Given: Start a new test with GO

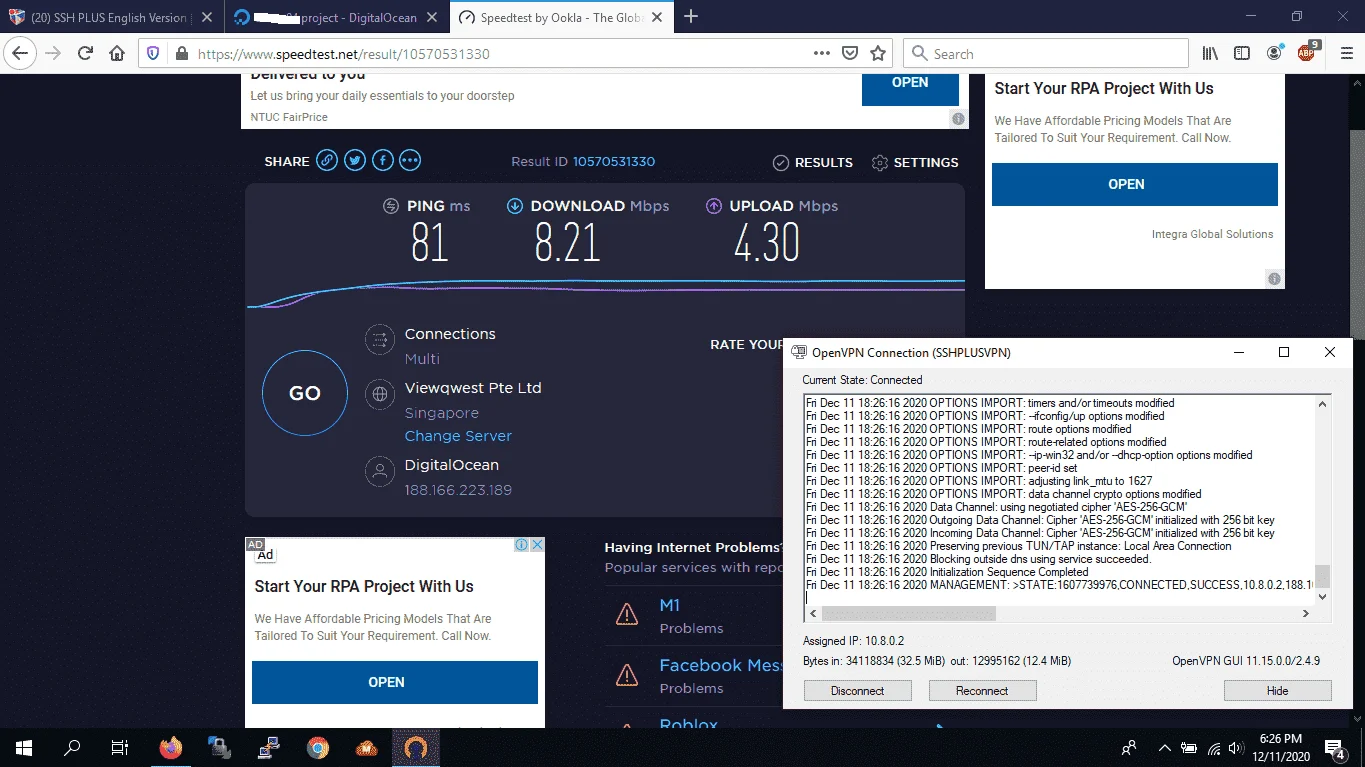Looking at the screenshot, I should [x=305, y=393].
